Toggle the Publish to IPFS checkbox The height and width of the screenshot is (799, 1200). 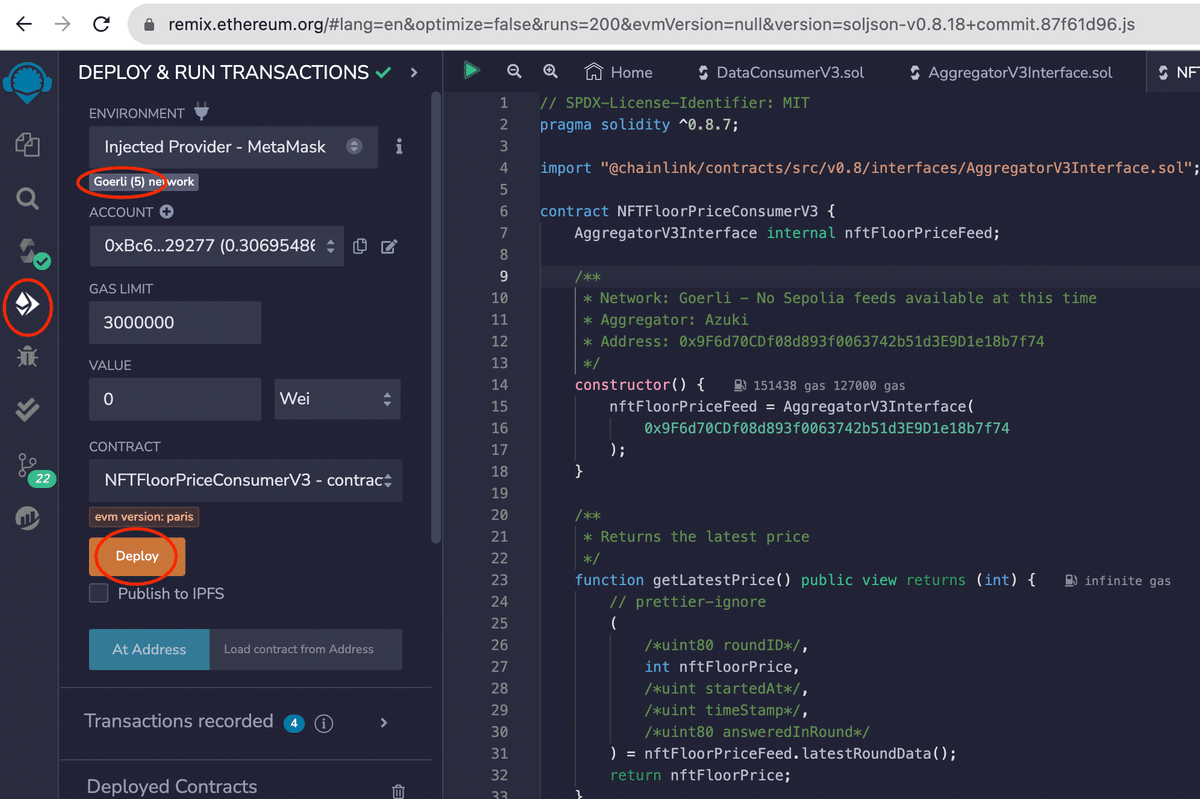[99, 593]
